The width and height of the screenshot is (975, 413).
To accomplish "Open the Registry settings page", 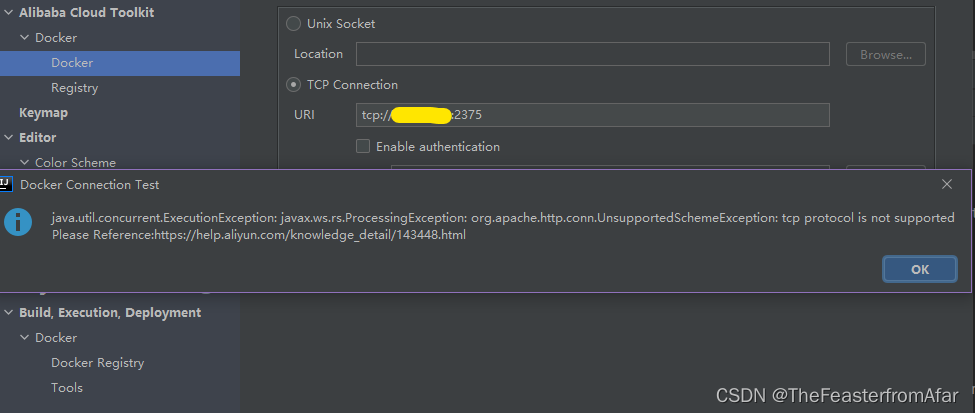I will pos(75,88).
